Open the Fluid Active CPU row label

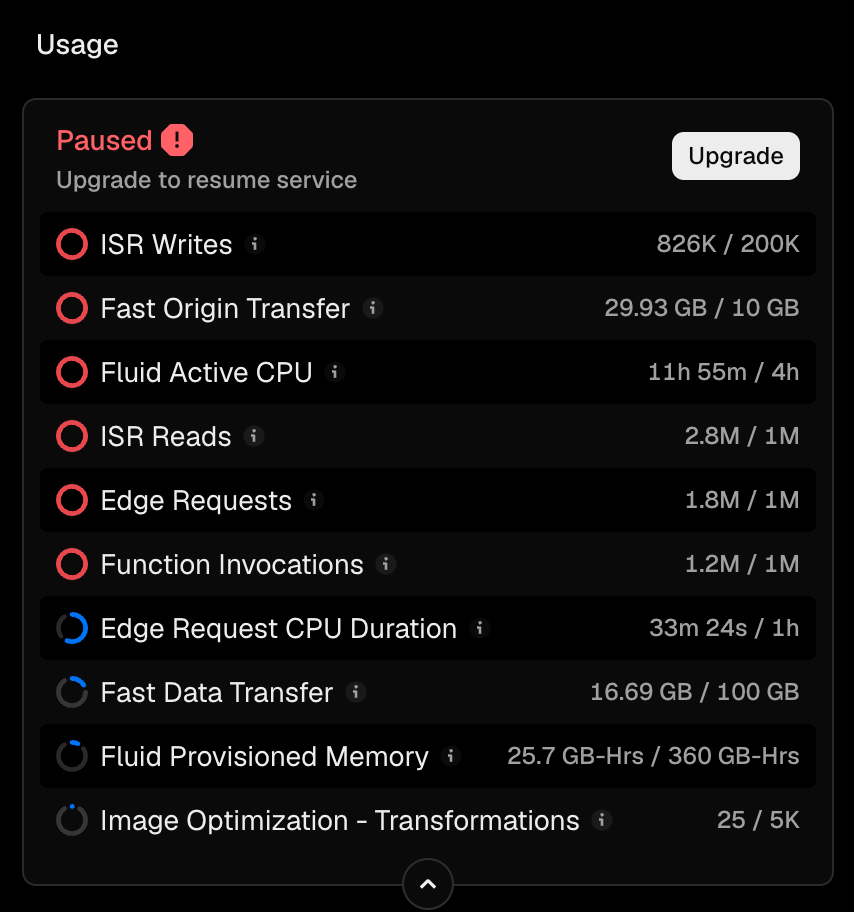coord(207,372)
